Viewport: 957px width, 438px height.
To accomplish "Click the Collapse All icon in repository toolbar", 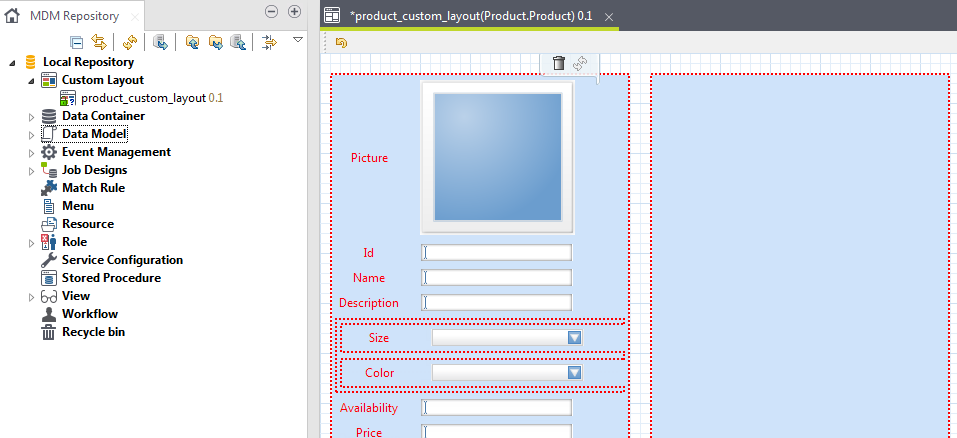I will [77, 41].
